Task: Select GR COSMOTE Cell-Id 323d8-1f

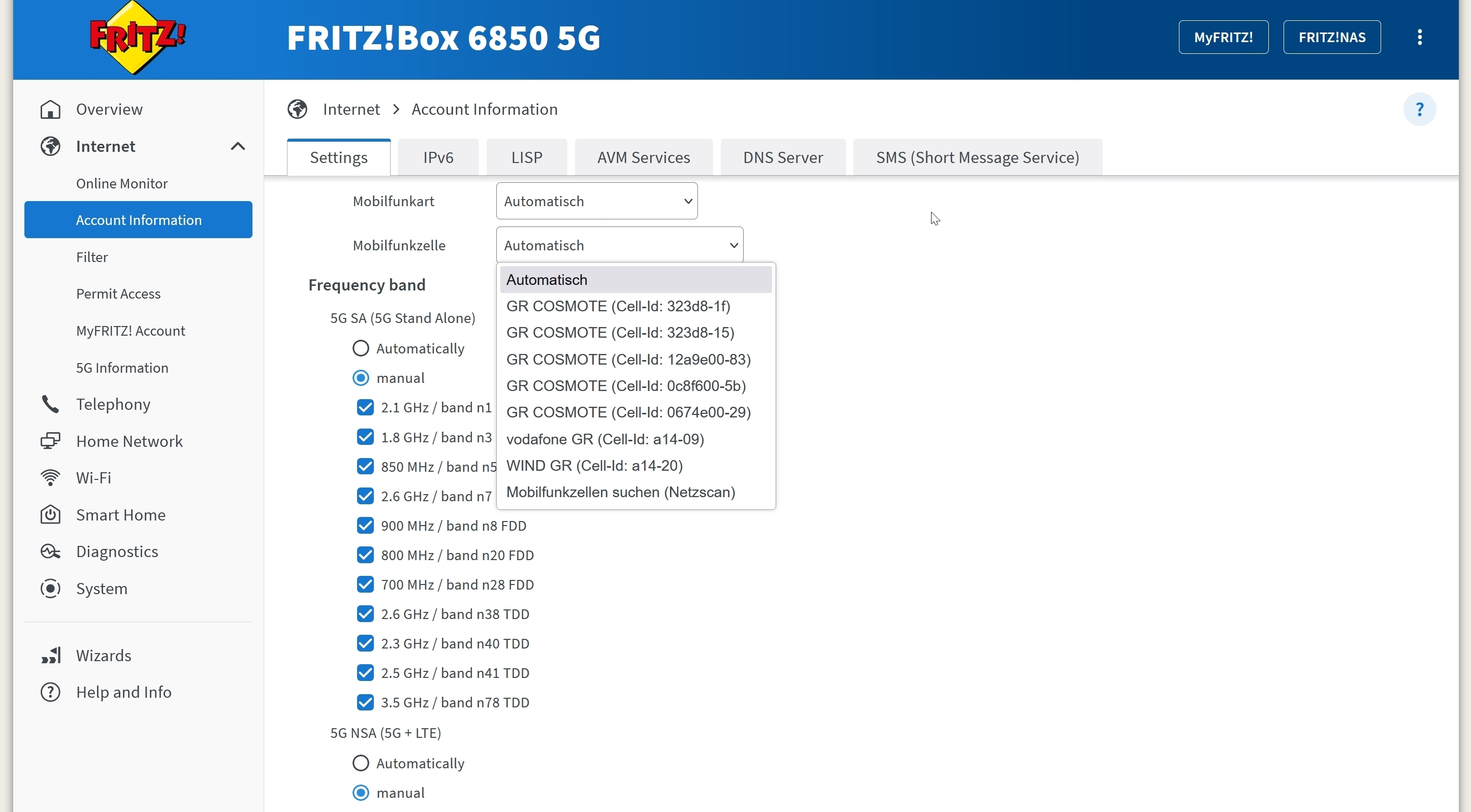Action: pyautogui.click(x=635, y=306)
